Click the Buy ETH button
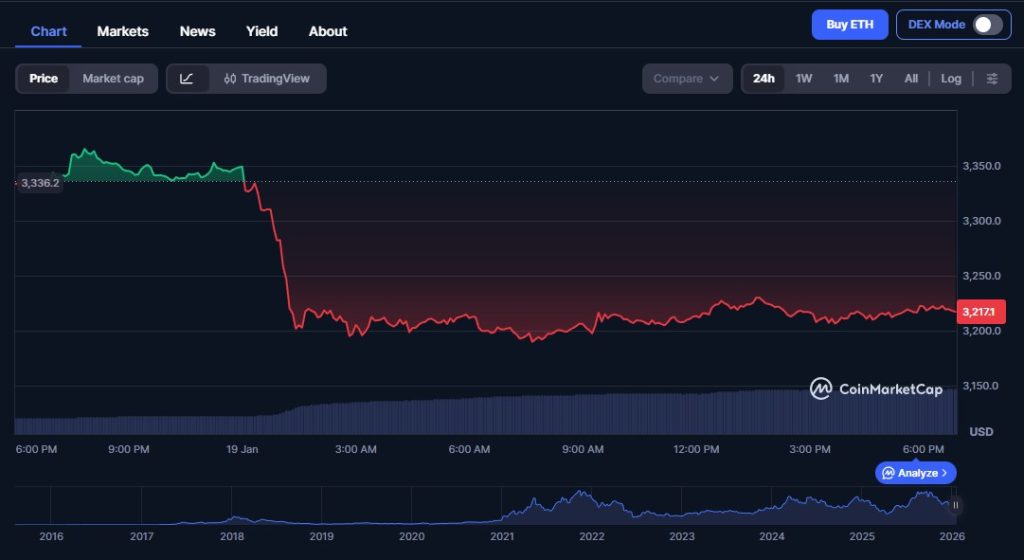 (849, 25)
